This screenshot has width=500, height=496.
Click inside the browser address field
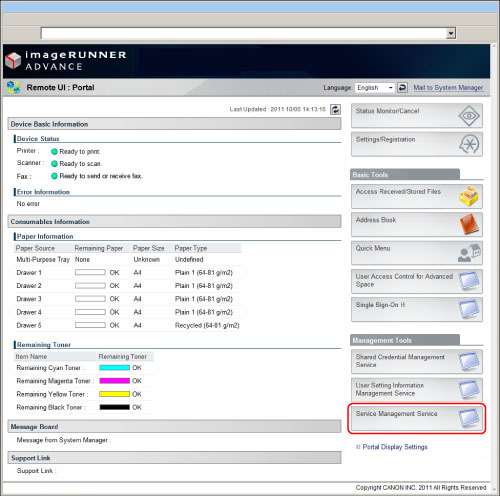(x=243, y=33)
